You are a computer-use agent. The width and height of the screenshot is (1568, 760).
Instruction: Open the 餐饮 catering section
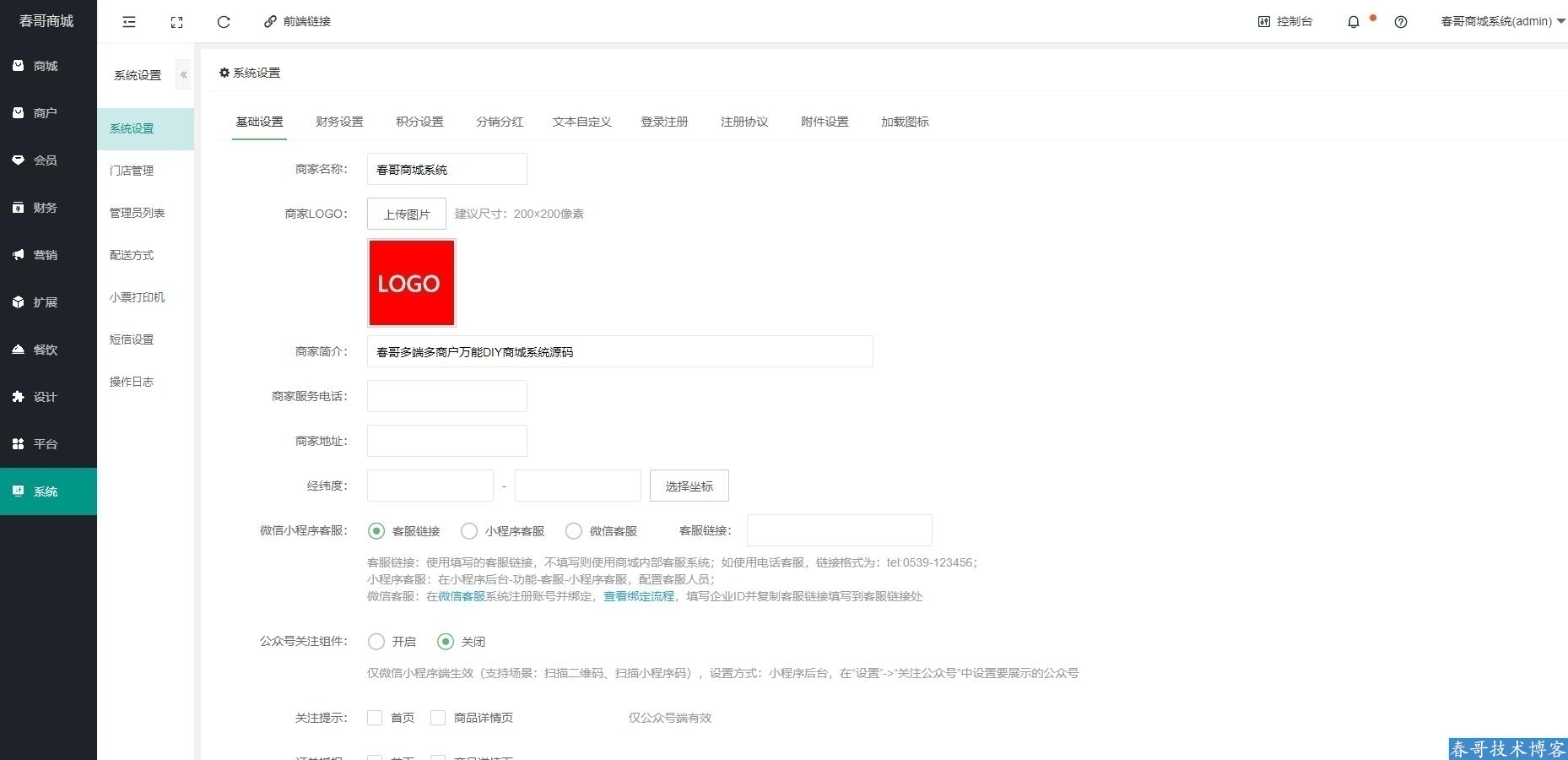(46, 350)
